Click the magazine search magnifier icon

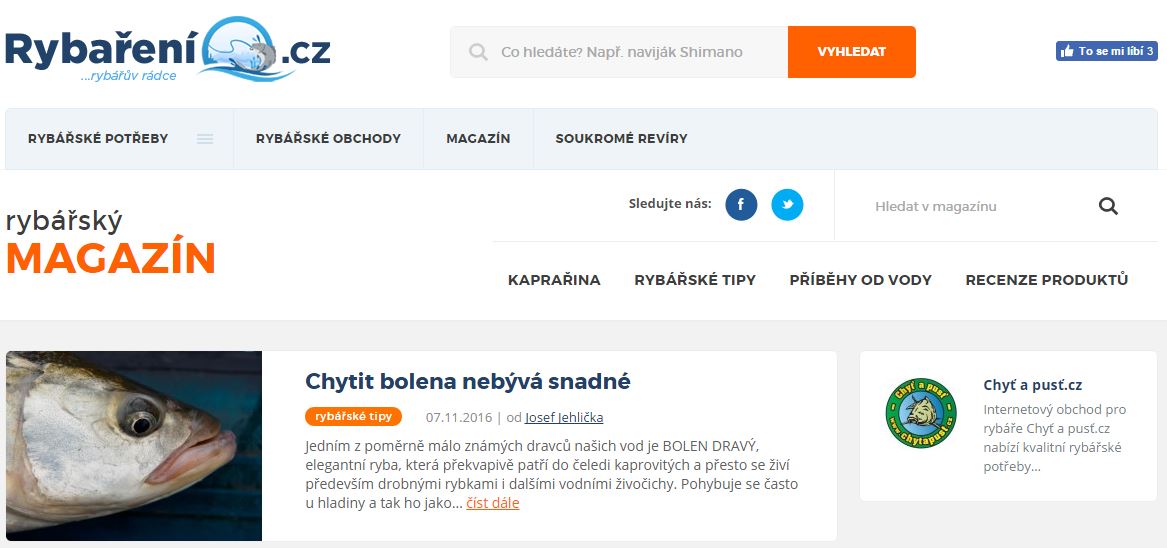[1108, 206]
